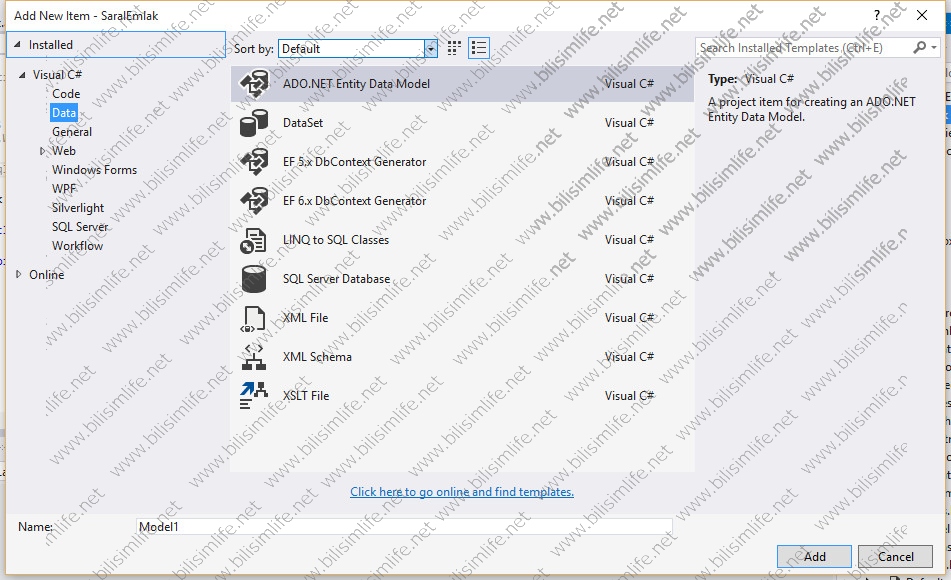Expand the Web category node
The width and height of the screenshot is (951, 580).
pyautogui.click(x=42, y=150)
